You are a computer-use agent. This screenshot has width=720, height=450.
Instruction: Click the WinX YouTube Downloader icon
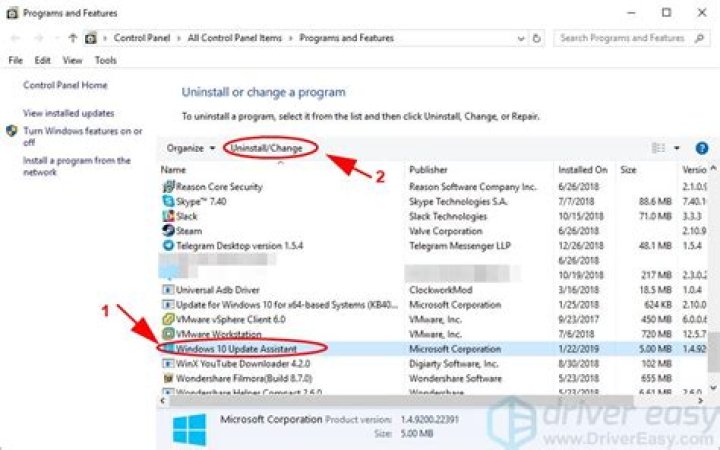tap(169, 364)
